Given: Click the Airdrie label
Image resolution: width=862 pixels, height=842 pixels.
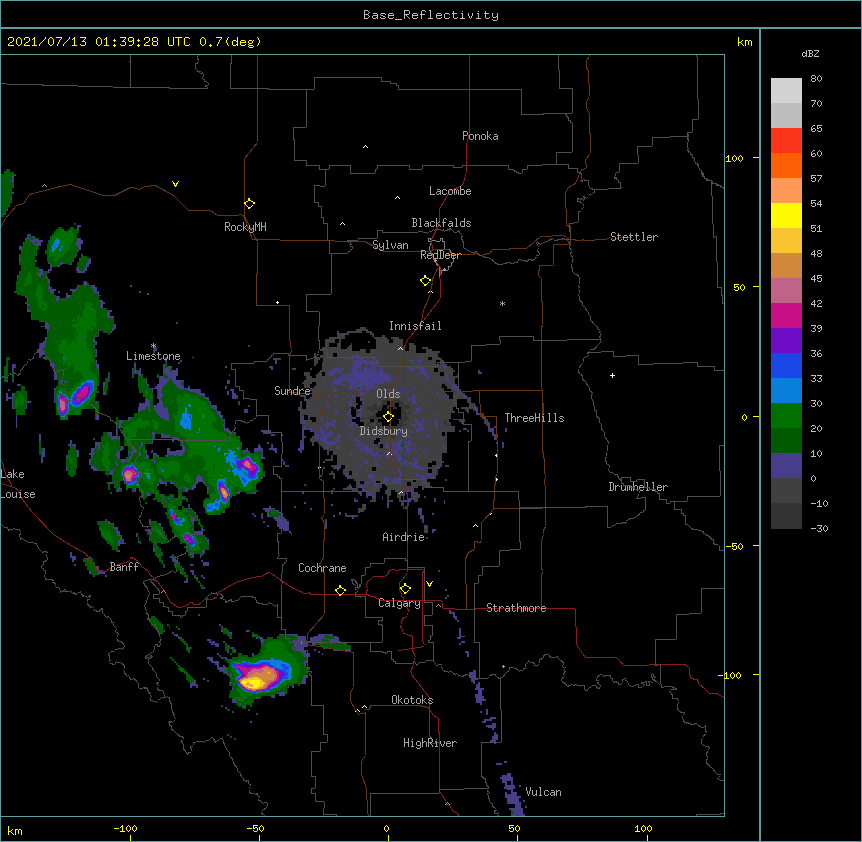Looking at the screenshot, I should coord(404,537).
